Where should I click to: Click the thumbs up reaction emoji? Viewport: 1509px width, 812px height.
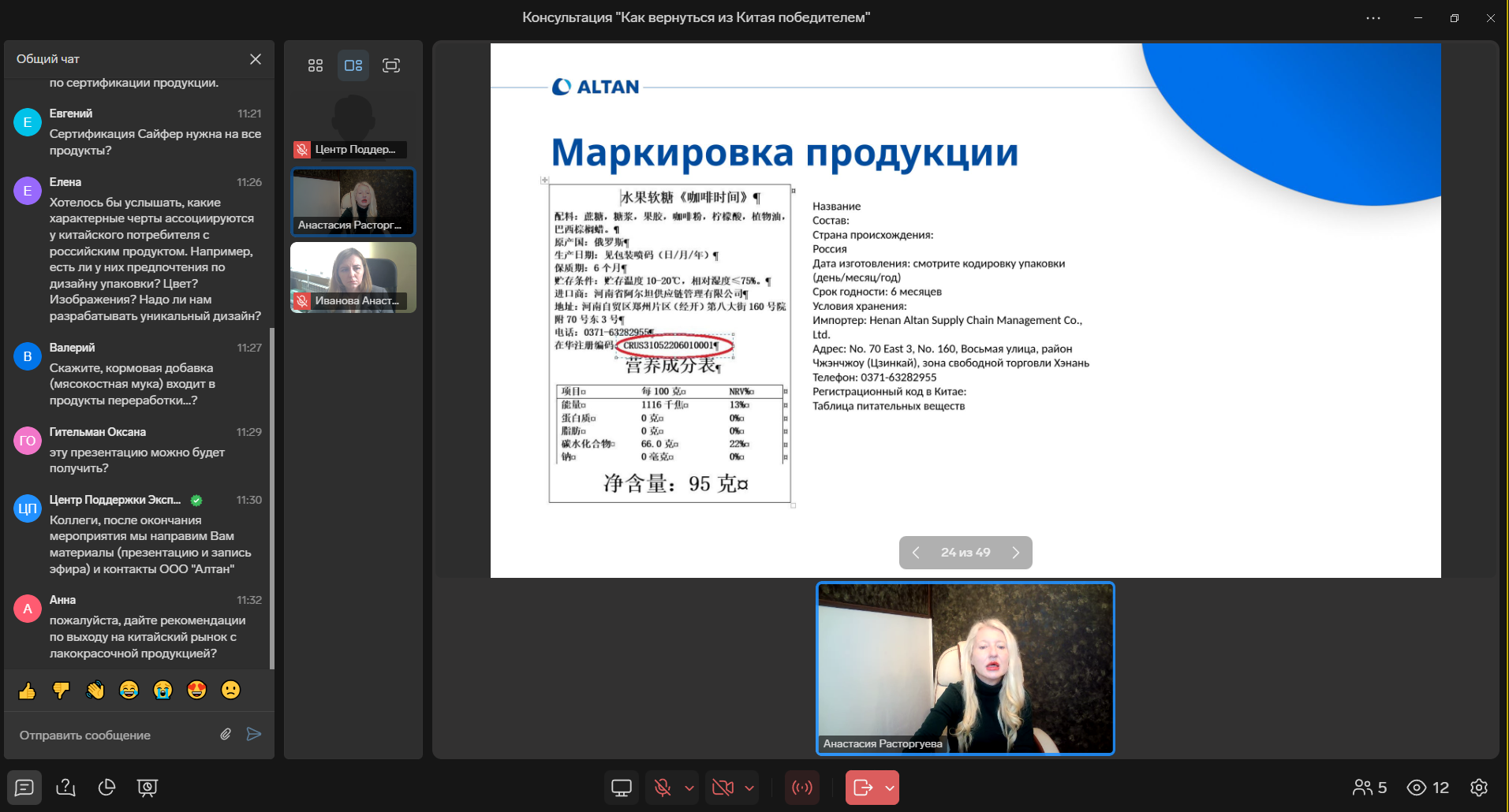(x=28, y=691)
